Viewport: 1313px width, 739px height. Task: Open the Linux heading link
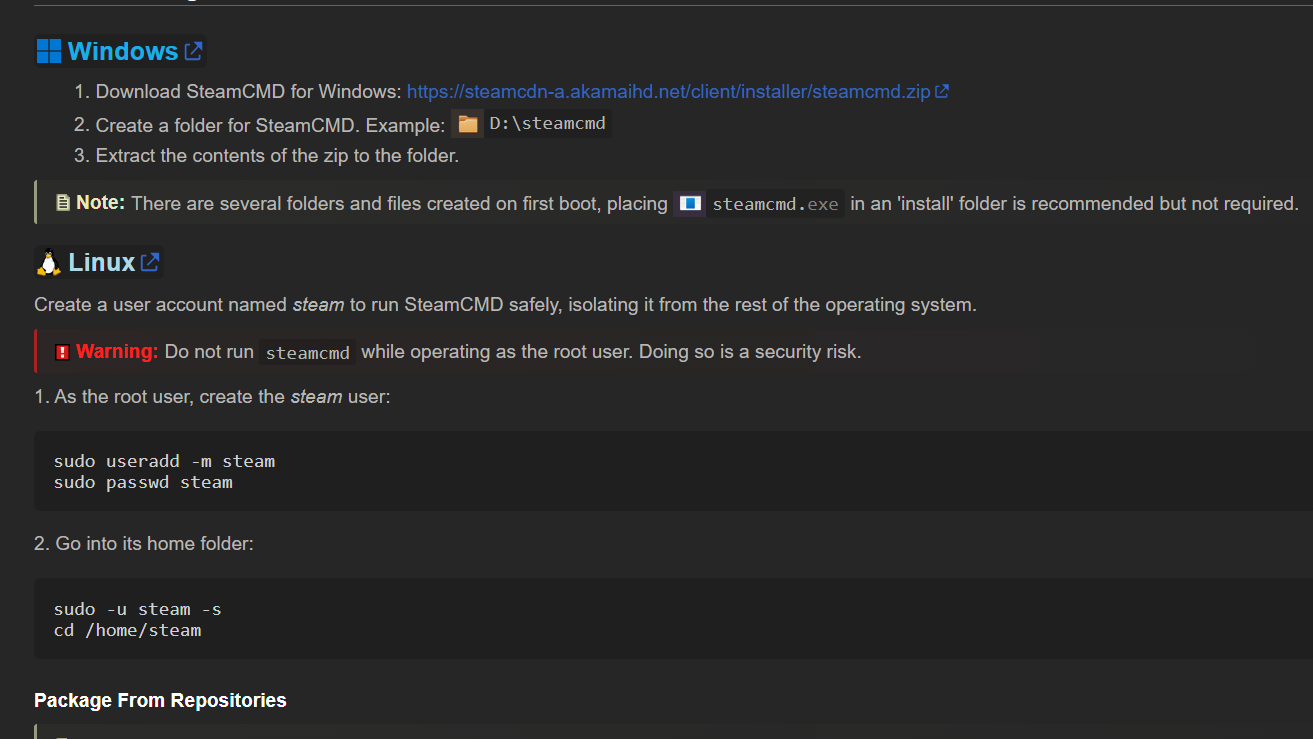click(x=102, y=262)
